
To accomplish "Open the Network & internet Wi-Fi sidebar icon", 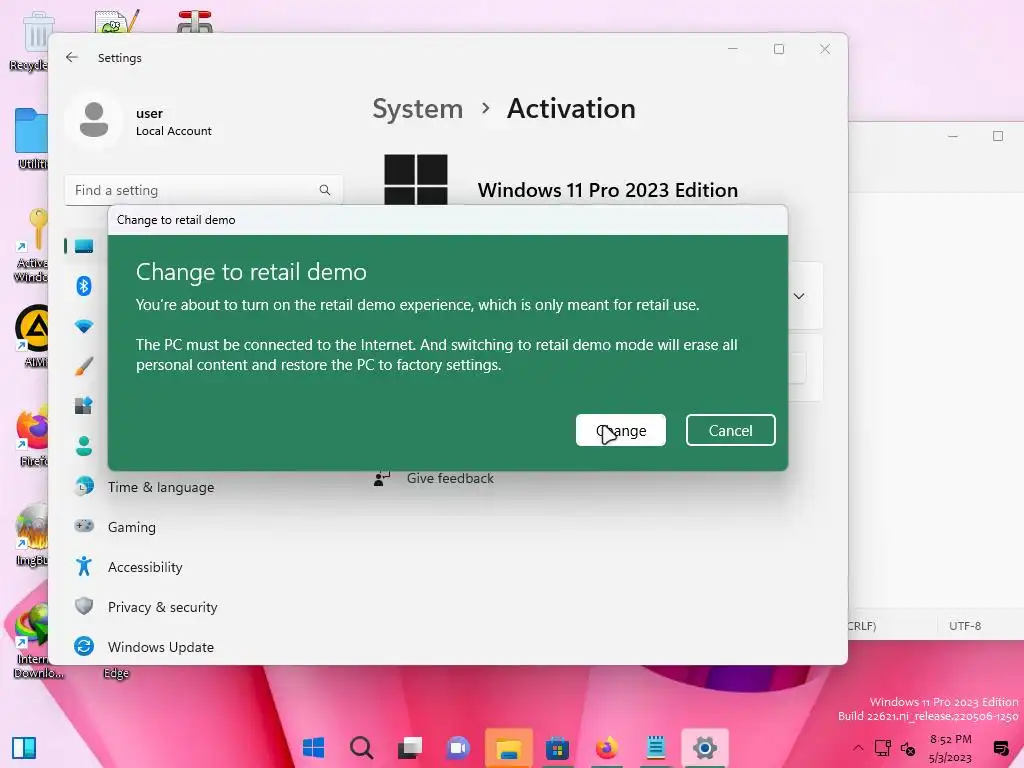I will [x=84, y=326].
